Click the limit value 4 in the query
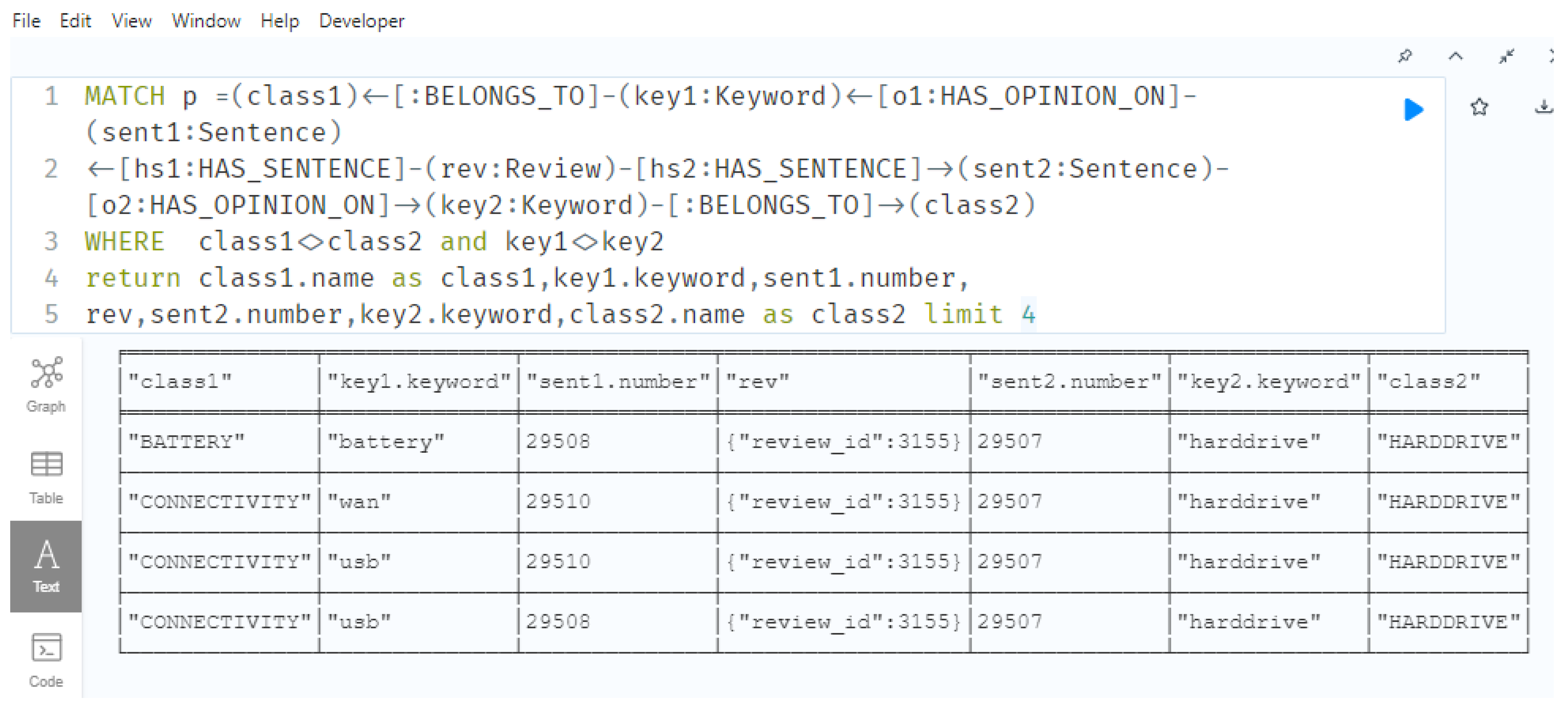 [x=1028, y=315]
